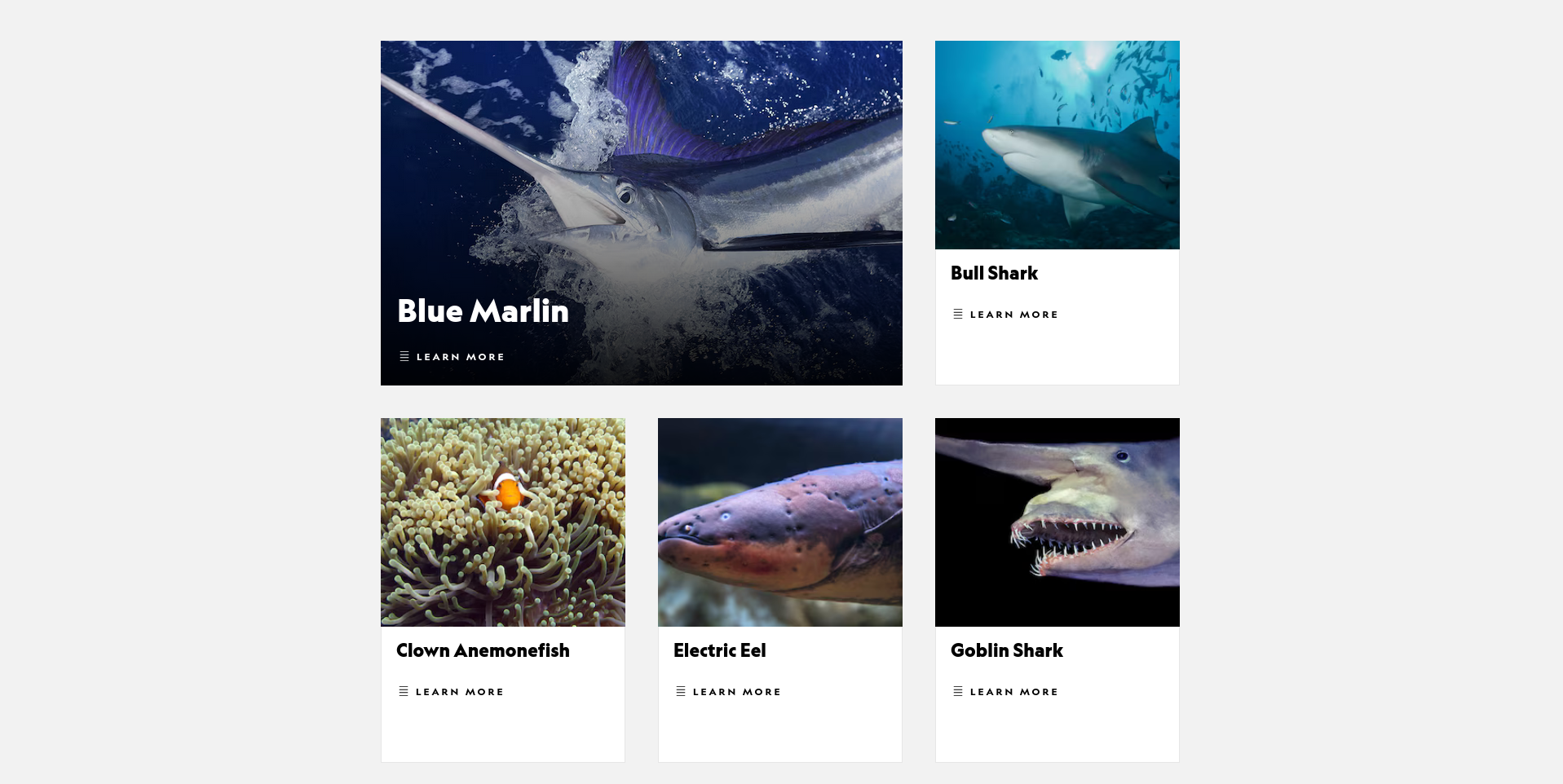Viewport: 1563px width, 784px height.
Task: Click the list icon under Goblin Shark
Action: (958, 691)
